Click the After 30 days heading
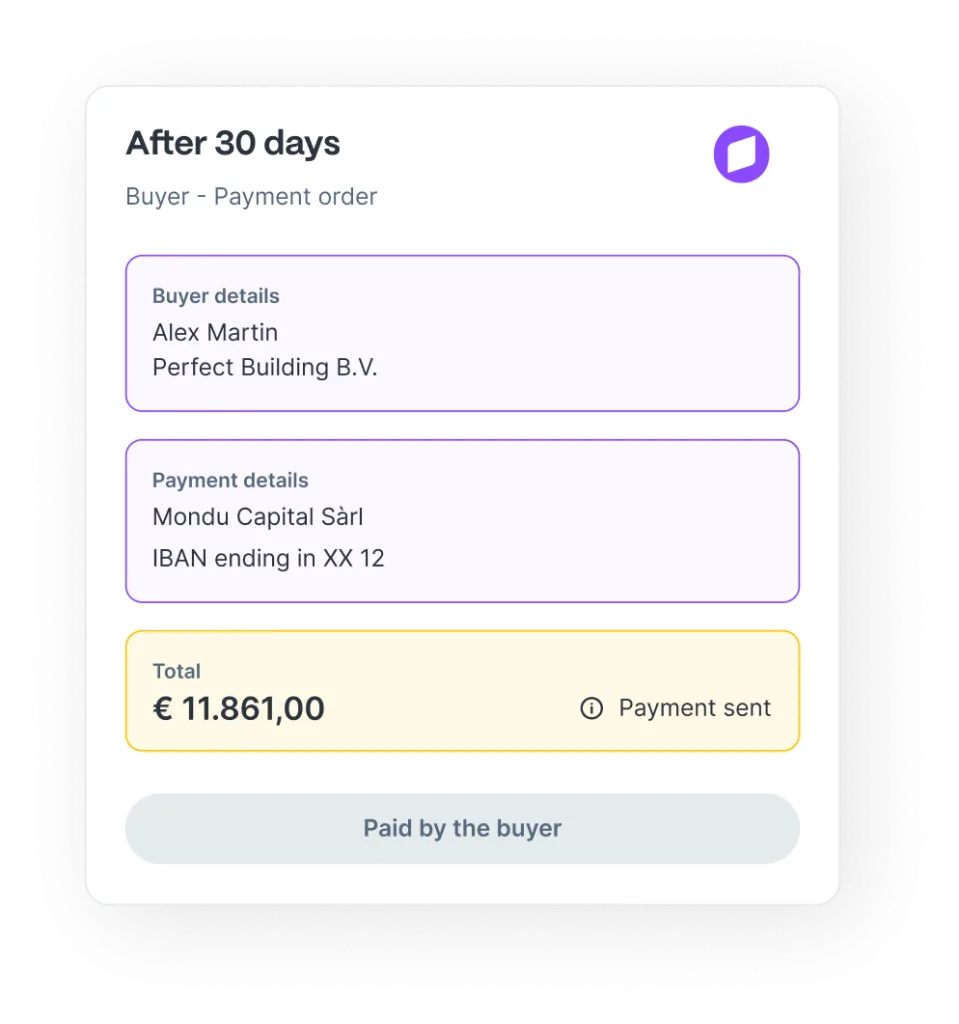Viewport: 959px width, 1024px height. pyautogui.click(x=233, y=144)
